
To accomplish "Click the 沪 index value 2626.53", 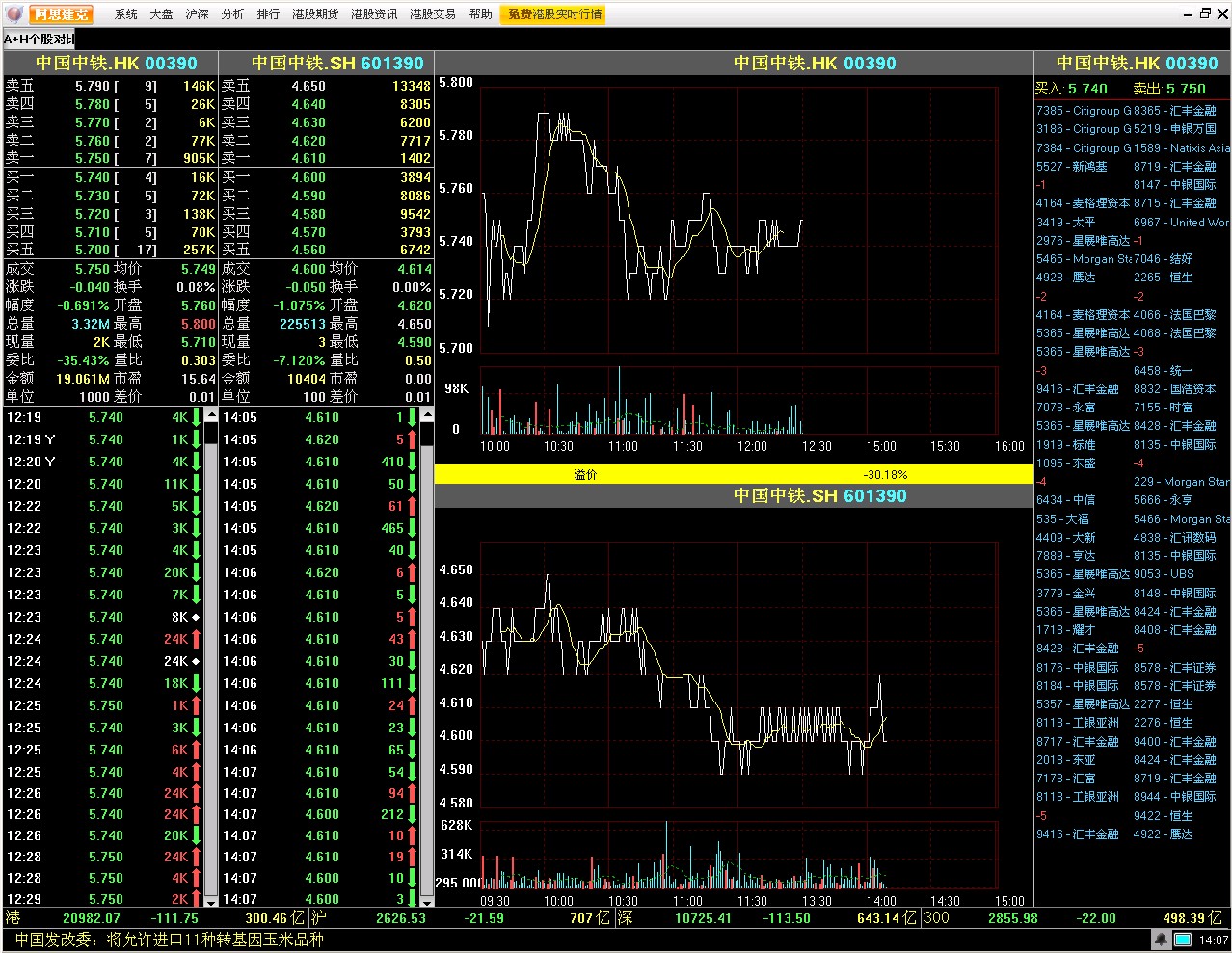I will [401, 918].
